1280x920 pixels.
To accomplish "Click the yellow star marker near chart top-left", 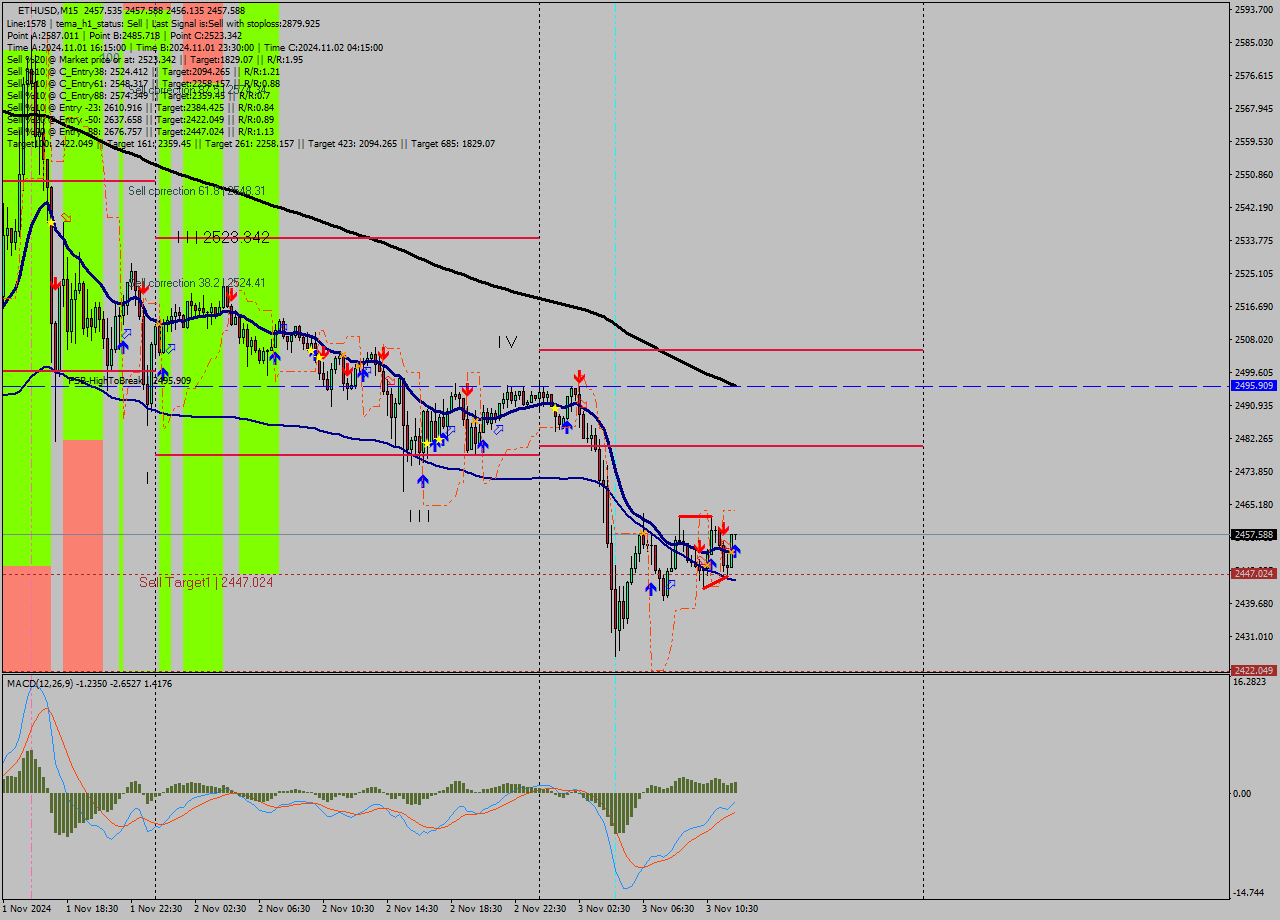I will pyautogui.click(x=53, y=224).
